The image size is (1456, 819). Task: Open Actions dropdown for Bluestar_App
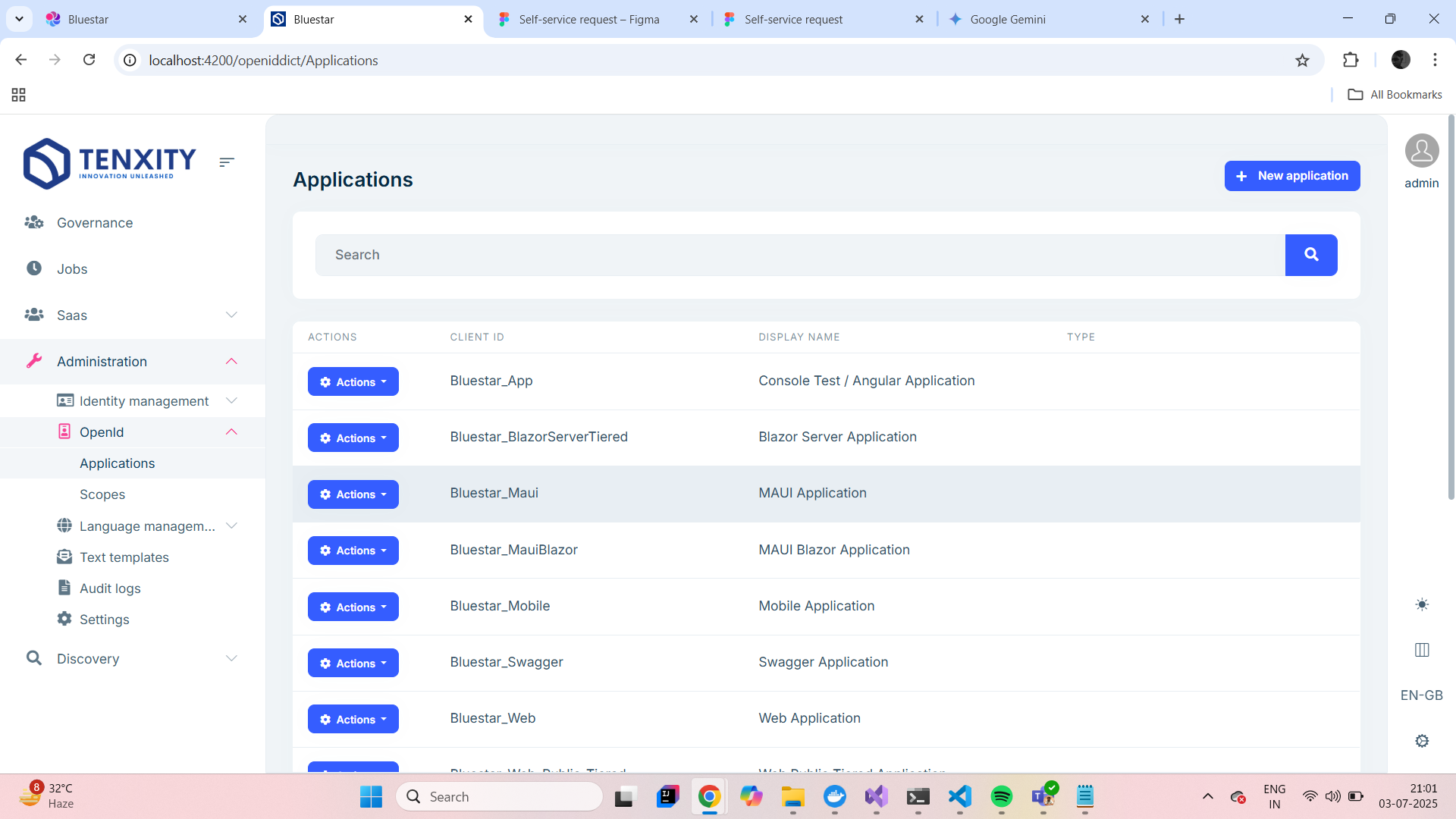point(353,381)
